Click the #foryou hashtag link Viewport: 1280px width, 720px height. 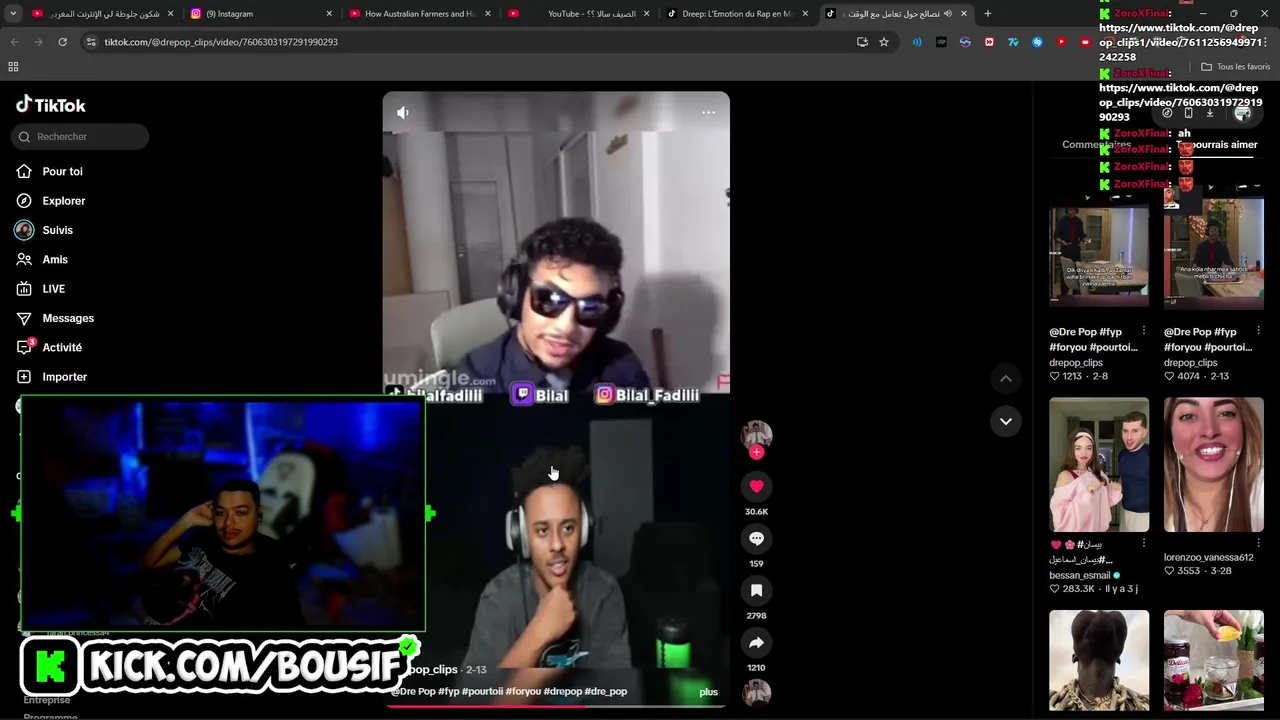[523, 692]
